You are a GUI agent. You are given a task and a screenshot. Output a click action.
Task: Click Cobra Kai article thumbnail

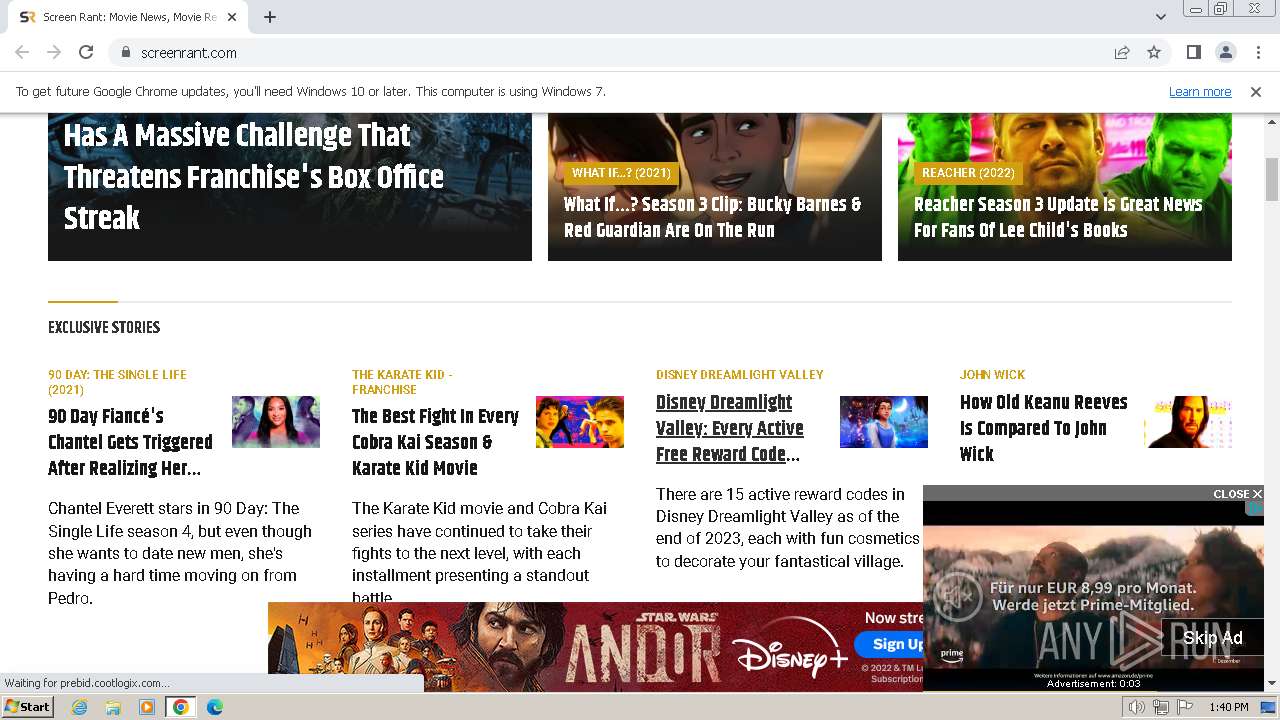[x=580, y=422]
